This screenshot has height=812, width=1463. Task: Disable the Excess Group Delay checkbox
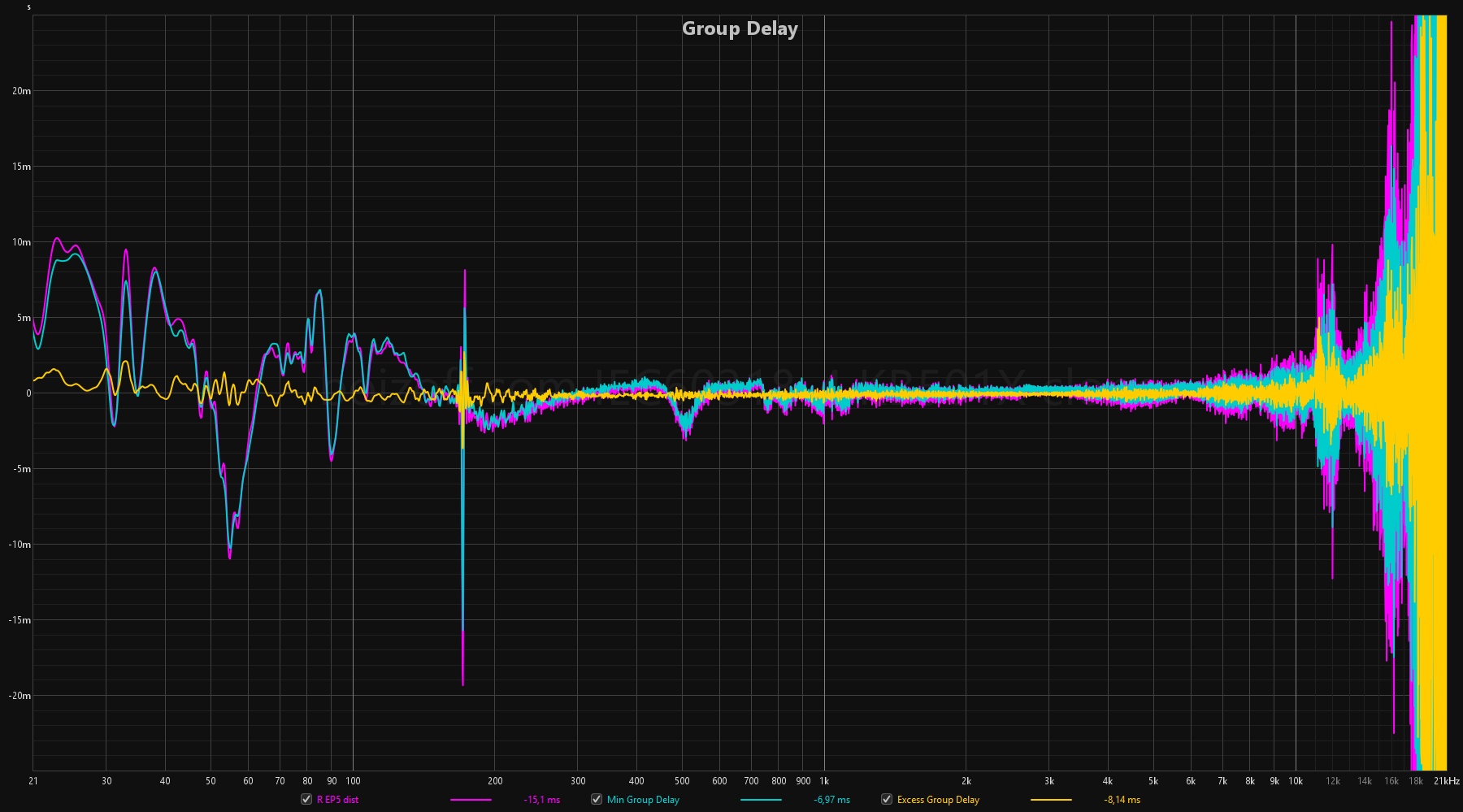[x=887, y=799]
